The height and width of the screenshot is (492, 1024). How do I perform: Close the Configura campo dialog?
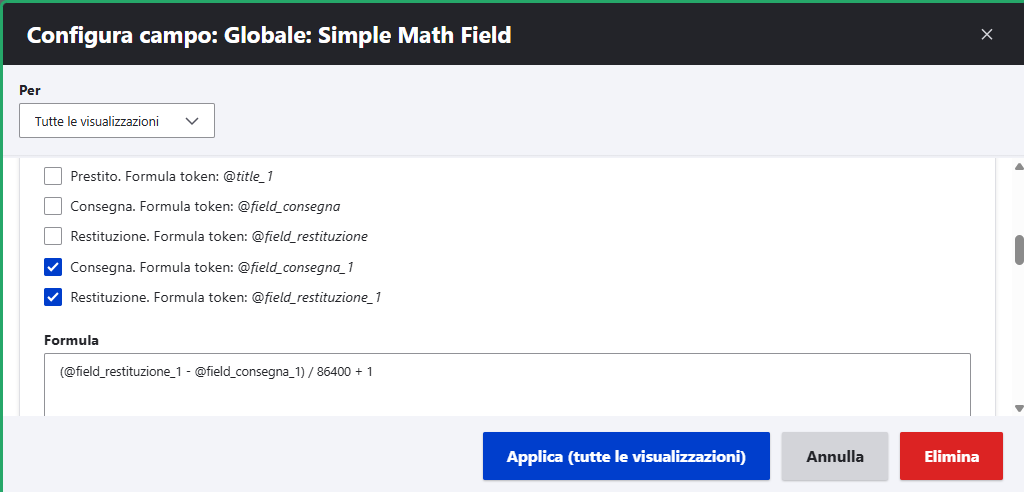coord(987,34)
